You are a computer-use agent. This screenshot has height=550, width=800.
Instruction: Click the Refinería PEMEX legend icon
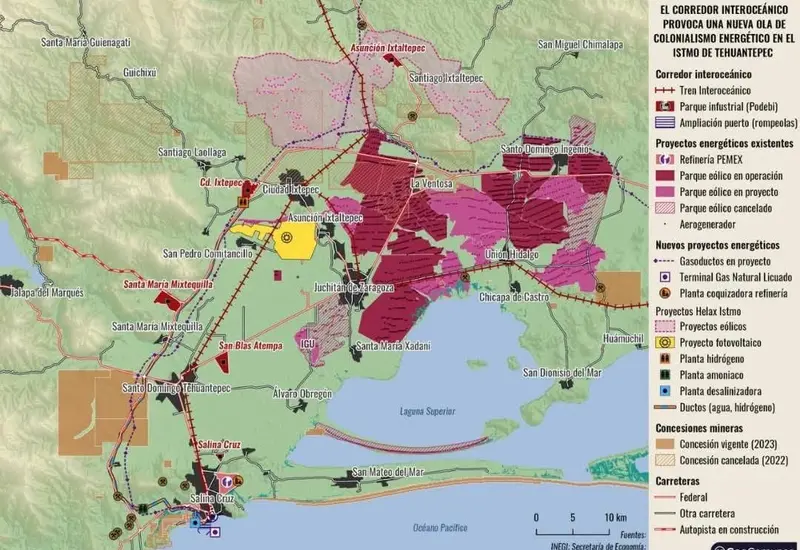coord(665,160)
